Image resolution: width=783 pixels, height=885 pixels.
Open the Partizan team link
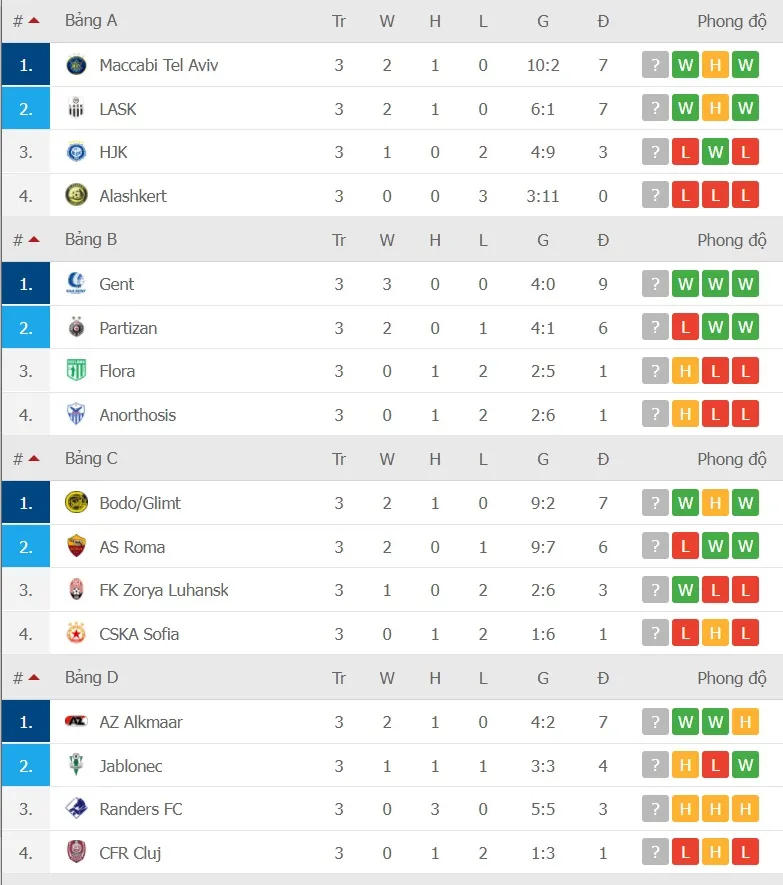pos(128,328)
